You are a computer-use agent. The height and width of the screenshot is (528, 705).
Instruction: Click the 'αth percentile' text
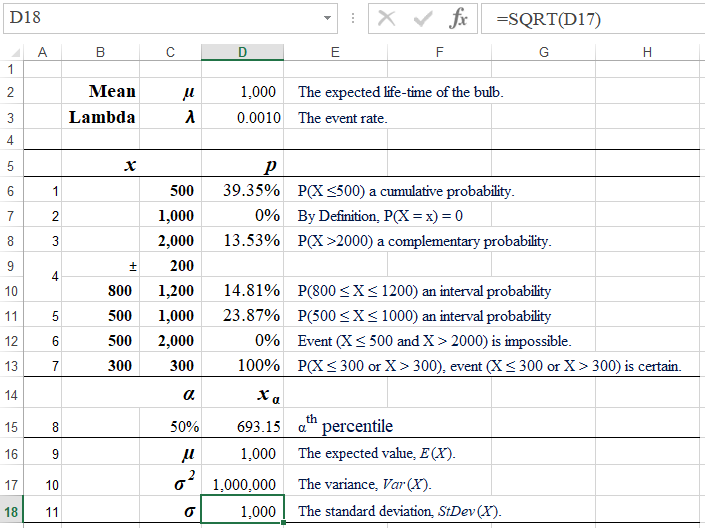(345, 425)
